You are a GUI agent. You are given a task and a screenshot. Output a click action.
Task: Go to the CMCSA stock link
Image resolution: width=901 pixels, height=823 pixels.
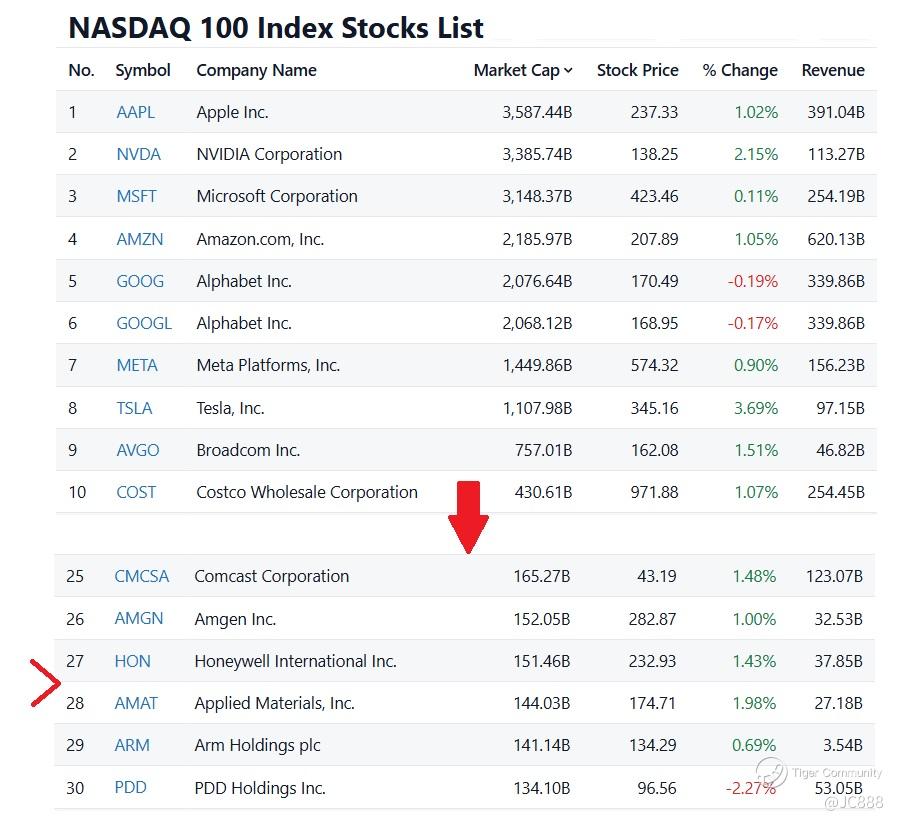pos(142,576)
